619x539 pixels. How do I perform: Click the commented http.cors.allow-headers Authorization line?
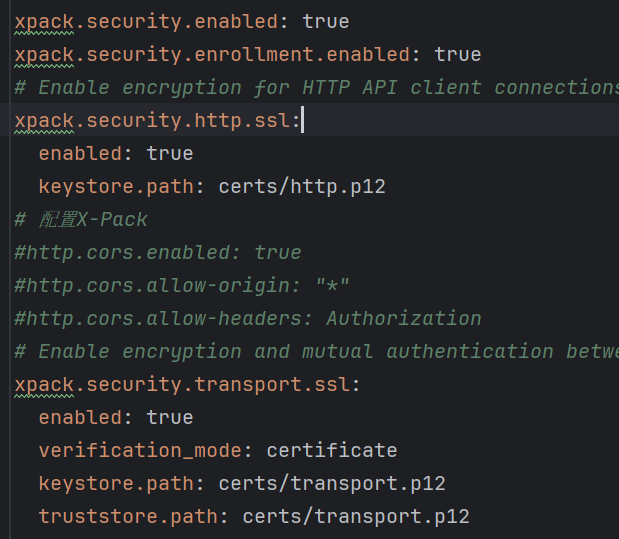248,319
